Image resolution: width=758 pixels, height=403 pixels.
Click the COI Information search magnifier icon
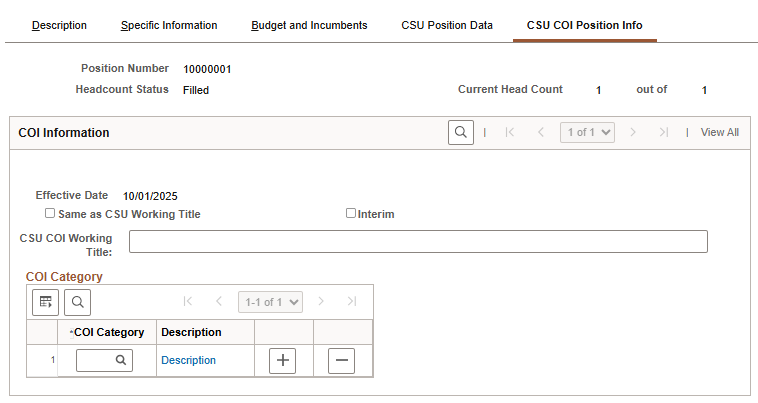(461, 132)
